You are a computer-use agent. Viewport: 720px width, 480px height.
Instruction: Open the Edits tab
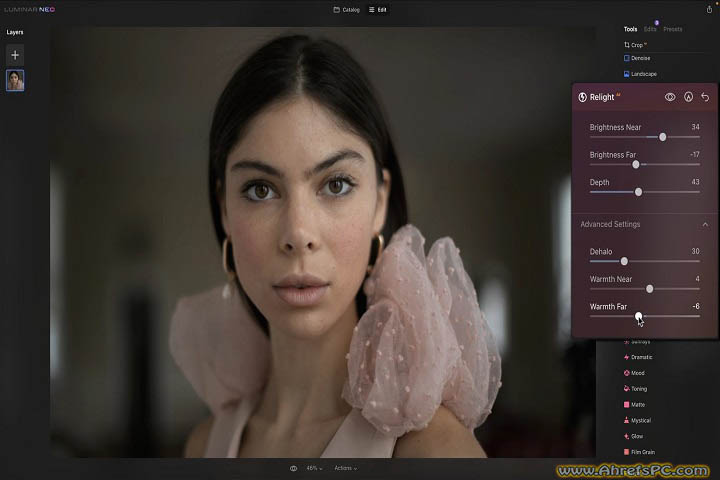[650, 29]
